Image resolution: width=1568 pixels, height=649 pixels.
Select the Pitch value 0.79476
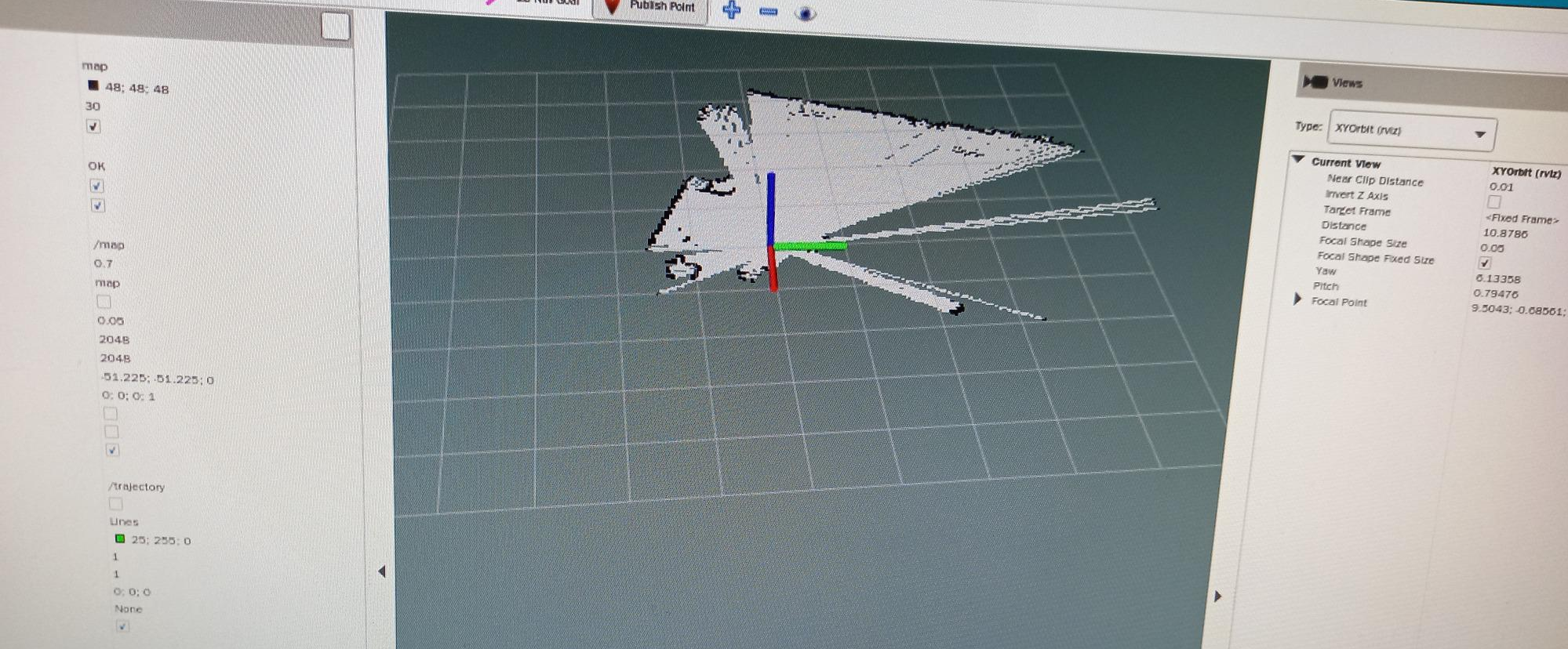click(1495, 294)
